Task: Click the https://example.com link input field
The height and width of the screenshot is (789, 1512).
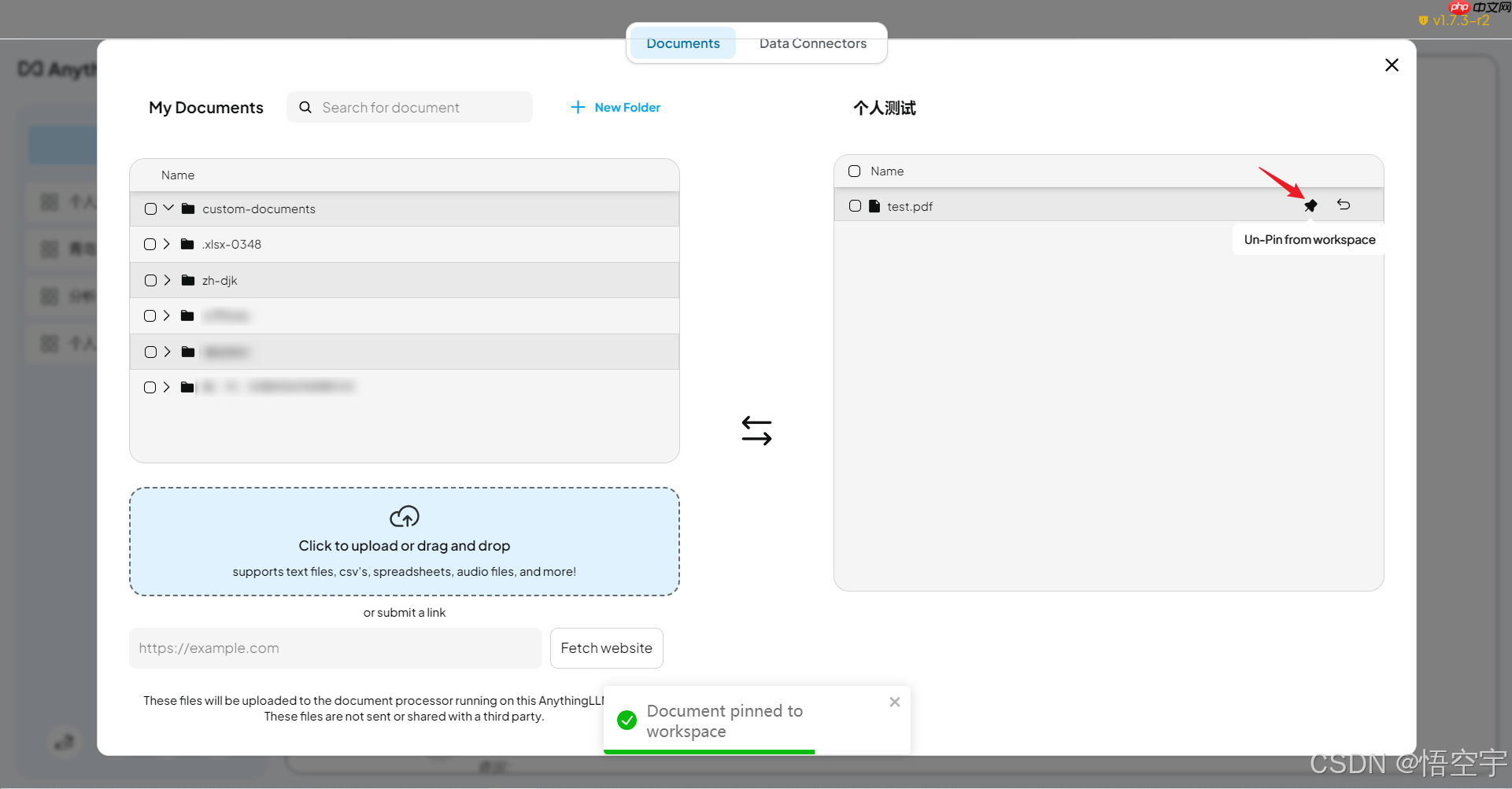Action: 335,648
